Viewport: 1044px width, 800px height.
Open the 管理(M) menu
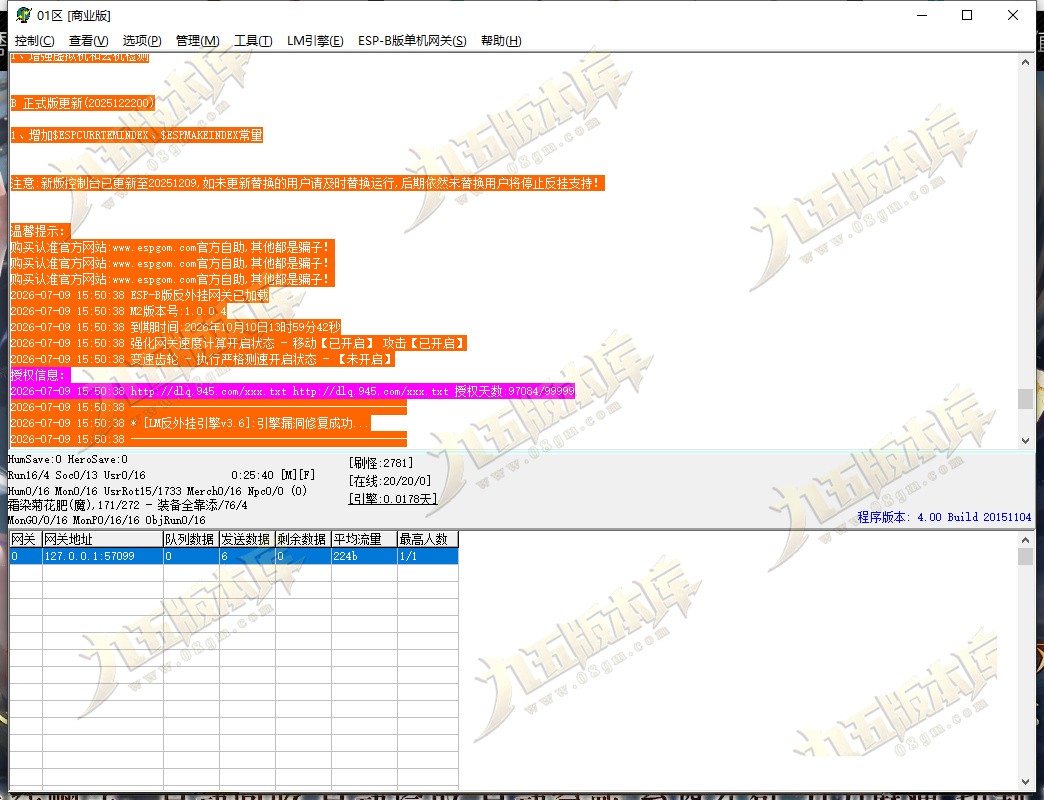tap(197, 41)
